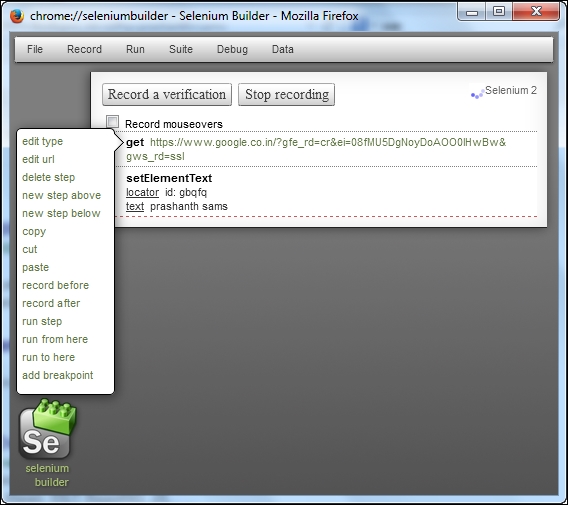Click the Record a verification button
This screenshot has height=505, width=568.
(167, 95)
